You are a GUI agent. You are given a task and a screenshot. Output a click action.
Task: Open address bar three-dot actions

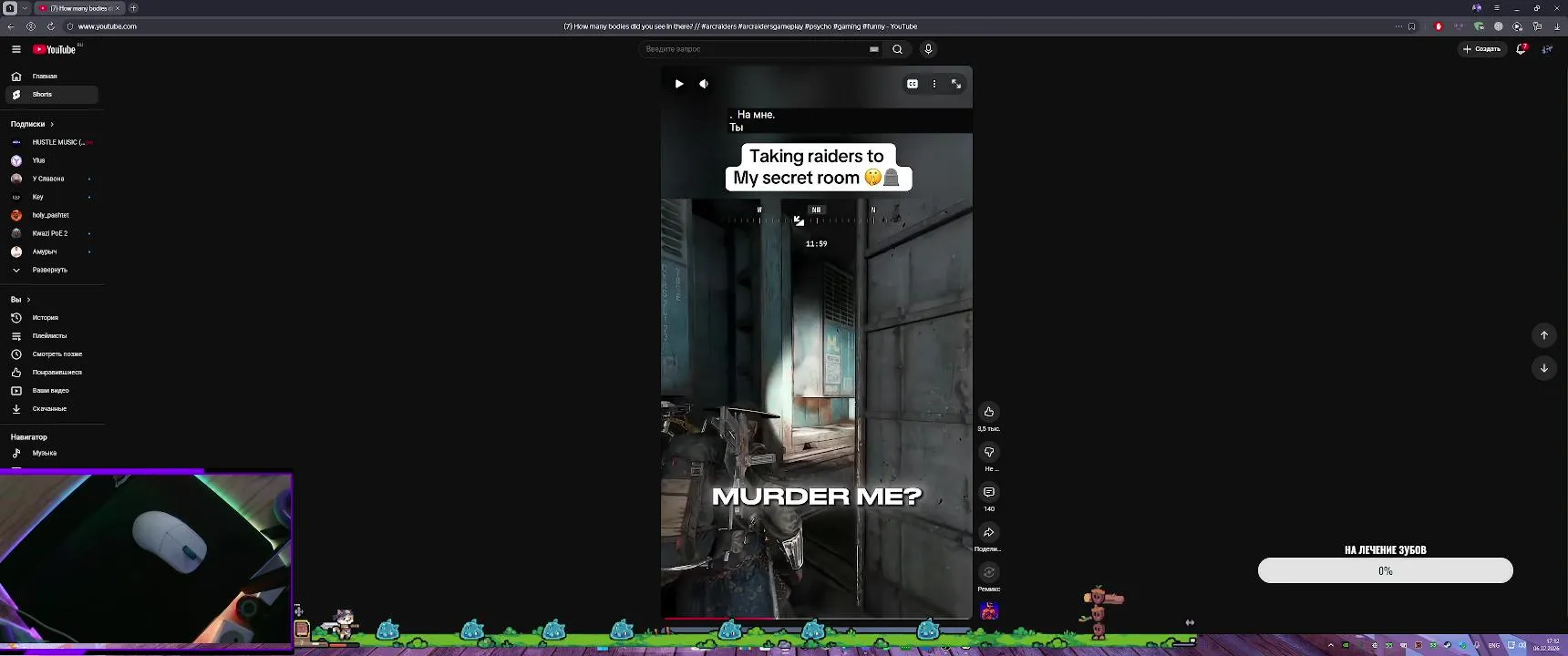click(1398, 26)
